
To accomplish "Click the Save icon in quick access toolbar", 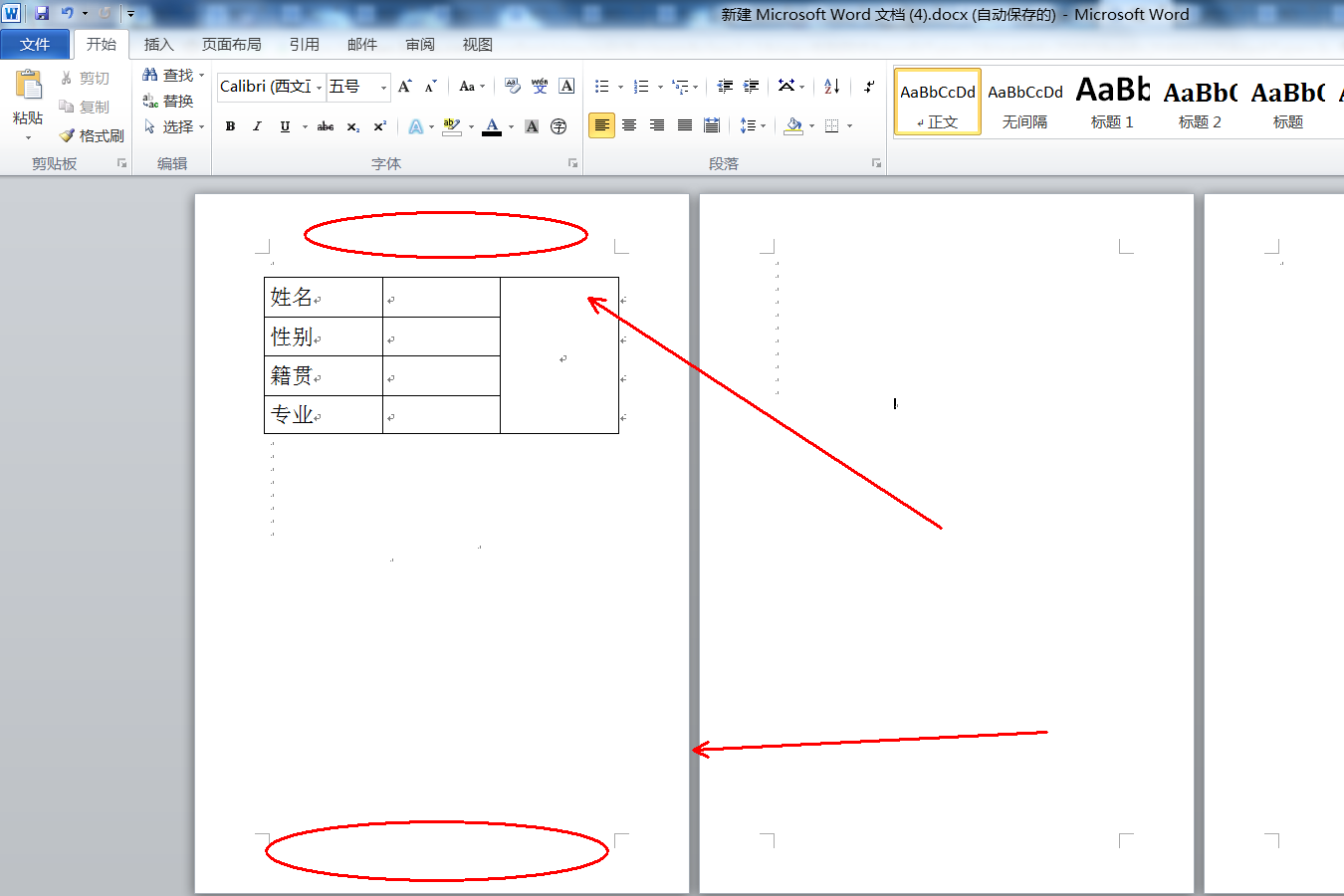I will [x=42, y=13].
